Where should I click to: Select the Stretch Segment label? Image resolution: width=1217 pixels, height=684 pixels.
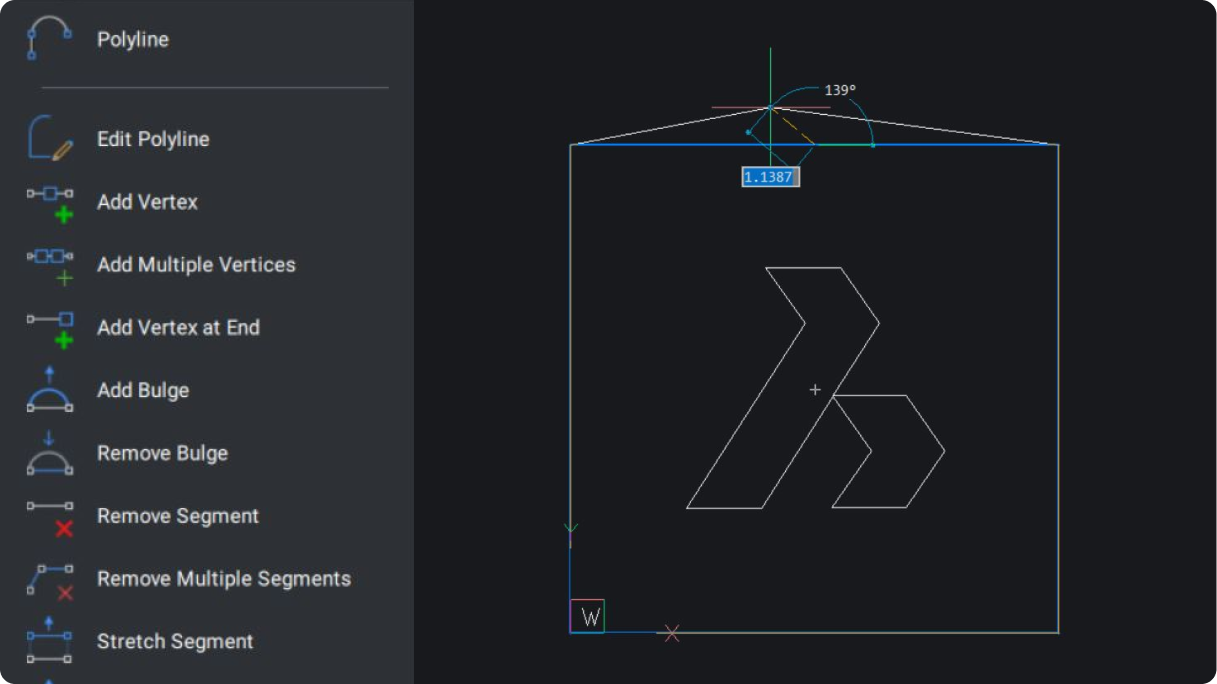click(175, 642)
